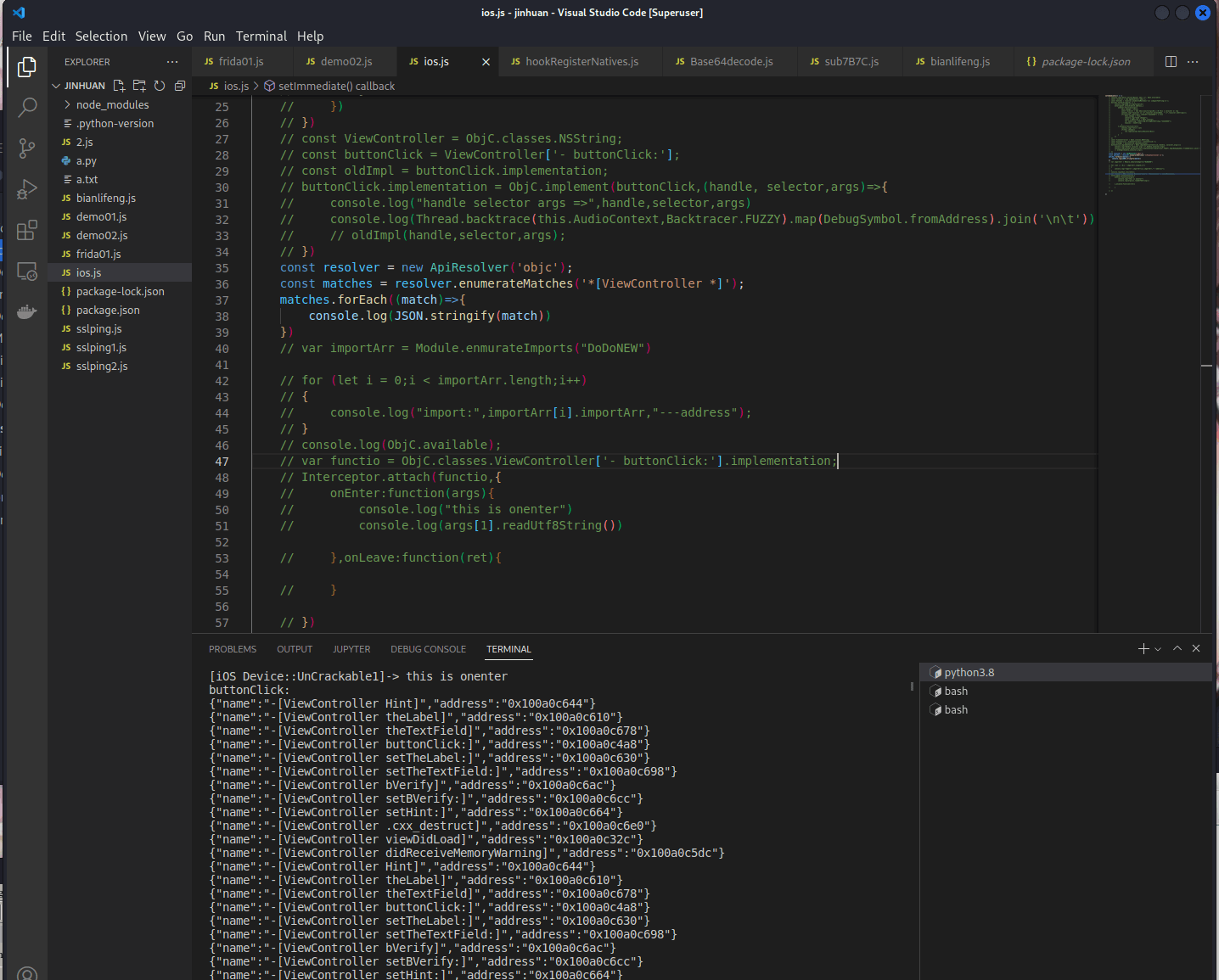Switch to package-lock.json tab
This screenshot has height=980, width=1219.
pos(1085,62)
